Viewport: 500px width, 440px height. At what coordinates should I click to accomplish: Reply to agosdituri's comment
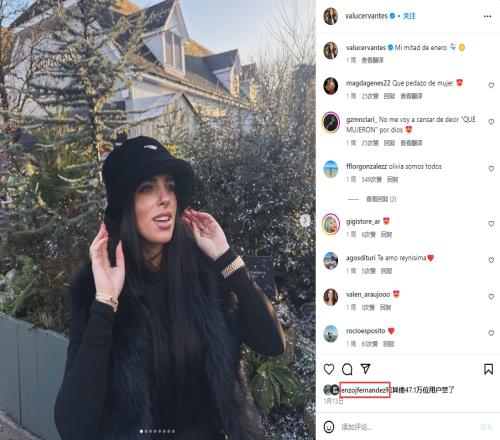(386, 271)
